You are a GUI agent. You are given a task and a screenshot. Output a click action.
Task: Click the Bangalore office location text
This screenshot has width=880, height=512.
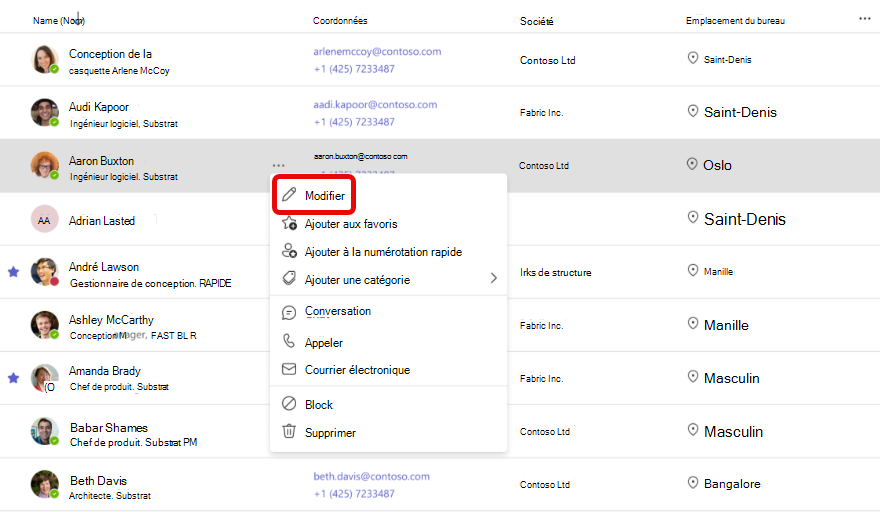tap(732, 484)
